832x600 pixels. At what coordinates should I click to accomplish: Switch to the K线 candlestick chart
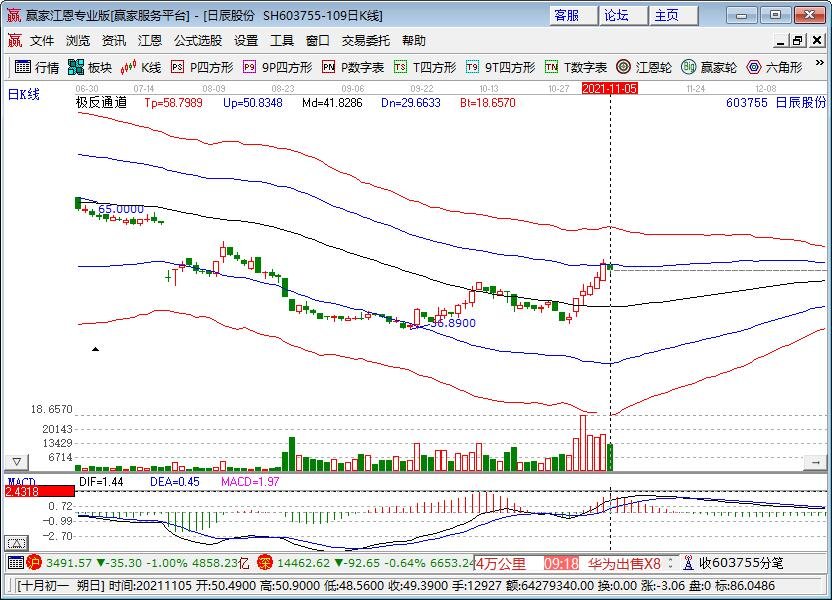click(x=141, y=67)
